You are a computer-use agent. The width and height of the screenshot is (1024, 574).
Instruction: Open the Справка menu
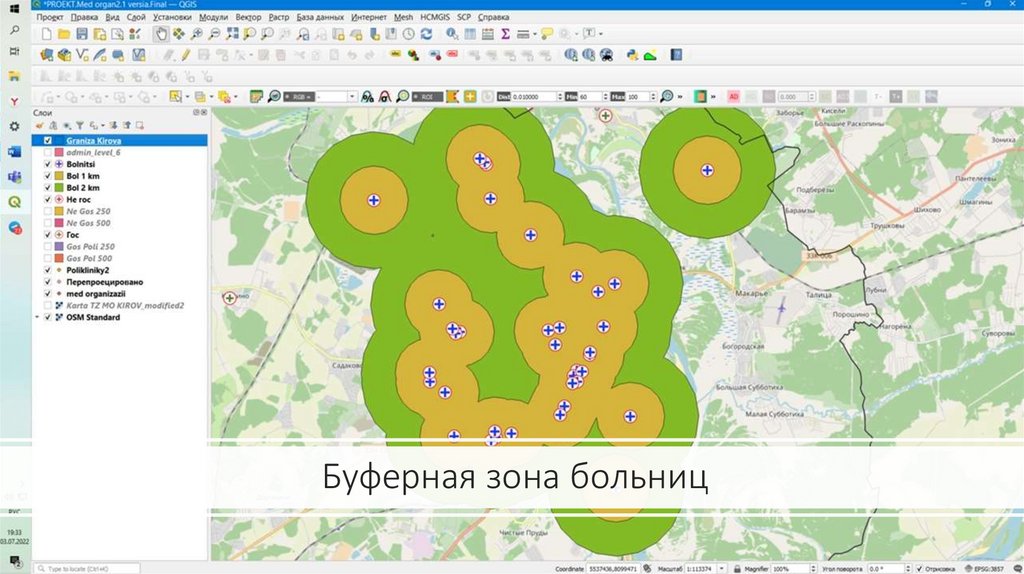[493, 18]
